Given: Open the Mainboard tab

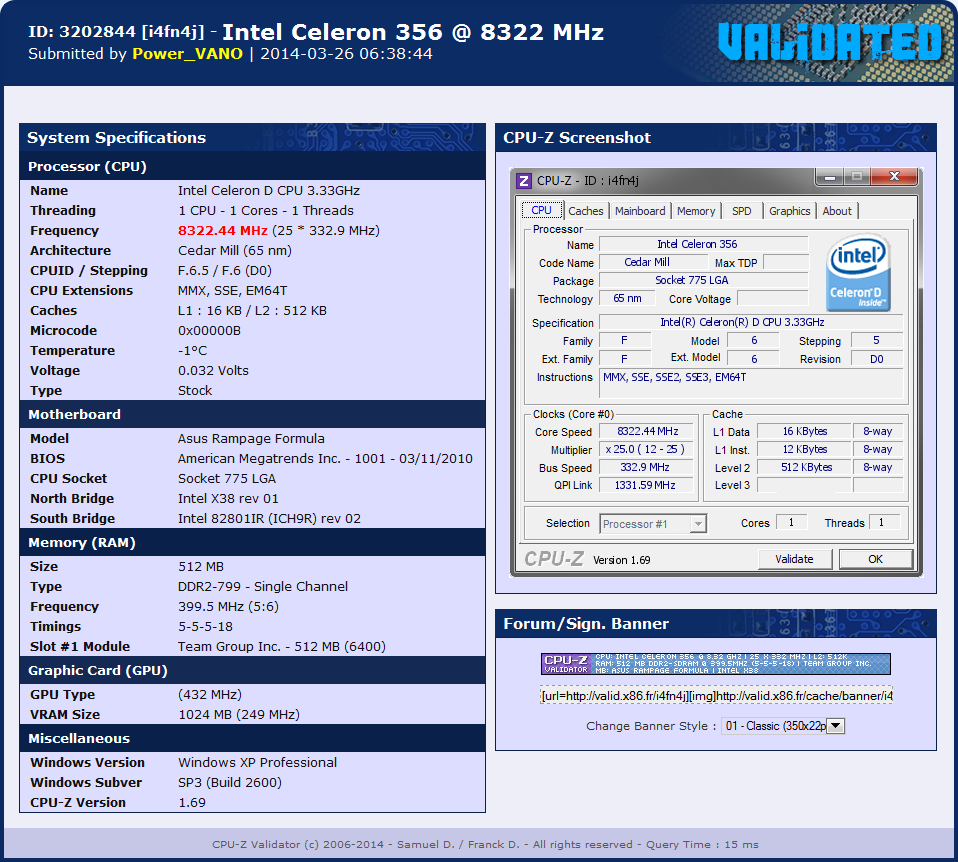Looking at the screenshot, I should 640,211.
